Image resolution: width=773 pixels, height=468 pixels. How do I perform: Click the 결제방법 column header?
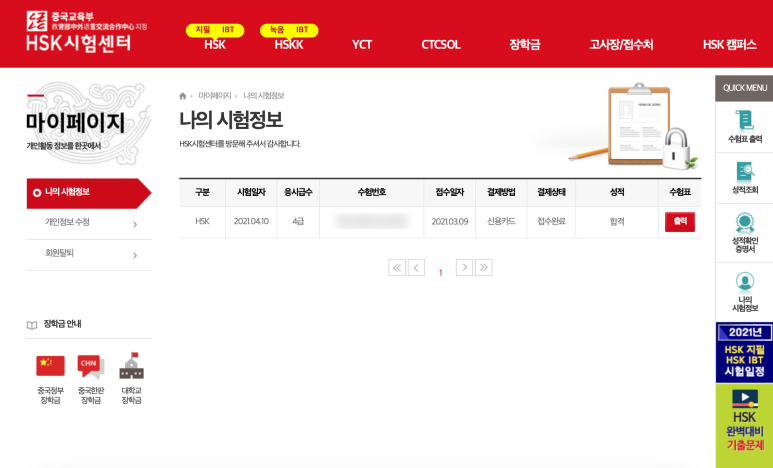coord(501,193)
